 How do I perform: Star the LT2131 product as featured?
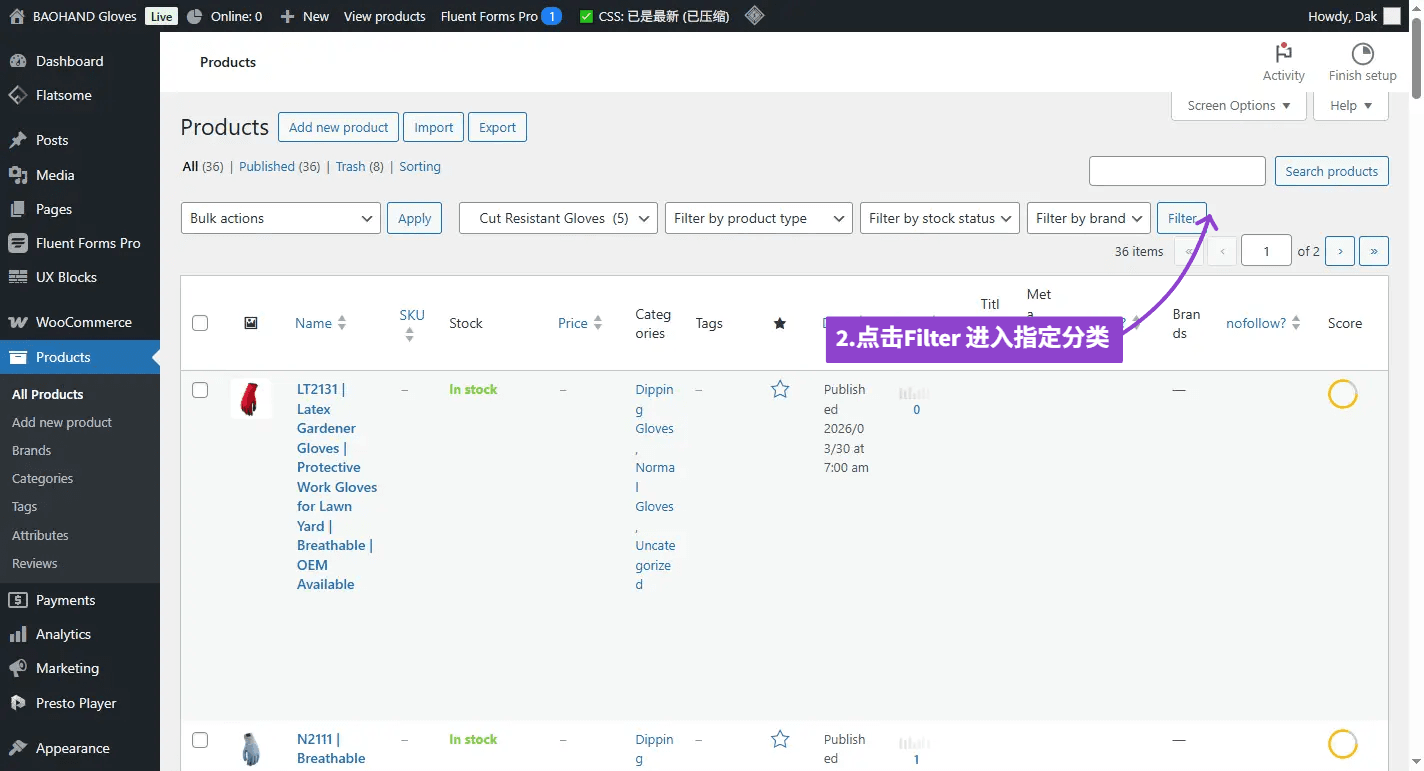point(780,390)
